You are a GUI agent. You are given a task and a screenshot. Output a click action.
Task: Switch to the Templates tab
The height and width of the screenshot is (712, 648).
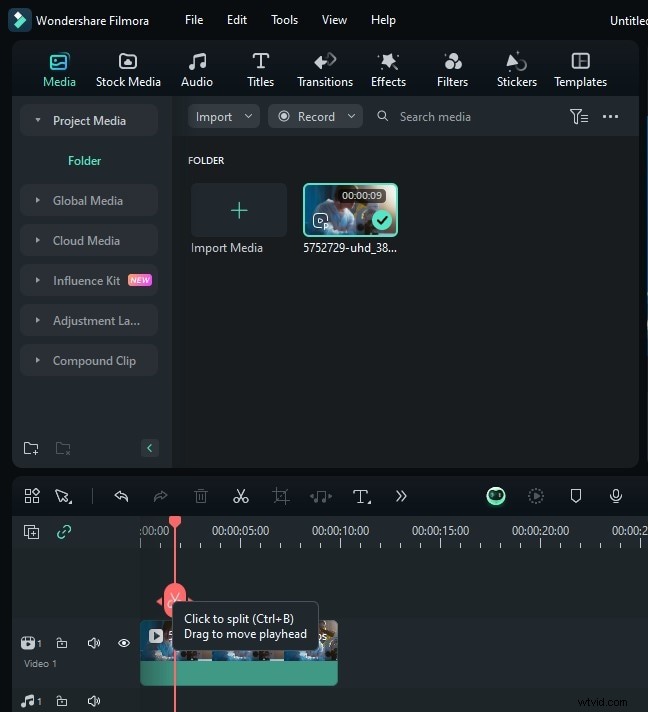point(580,70)
